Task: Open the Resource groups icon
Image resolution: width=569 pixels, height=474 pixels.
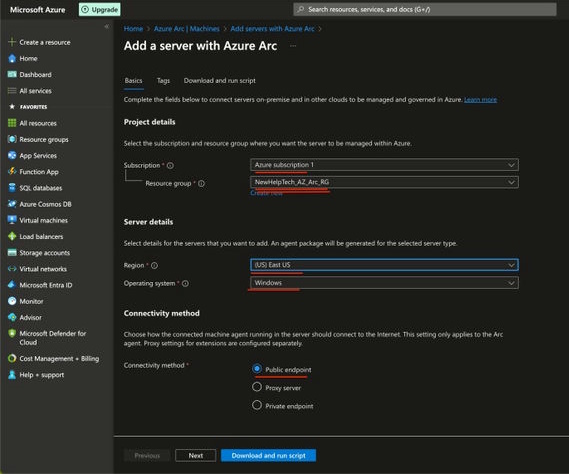Action: pos(12,139)
